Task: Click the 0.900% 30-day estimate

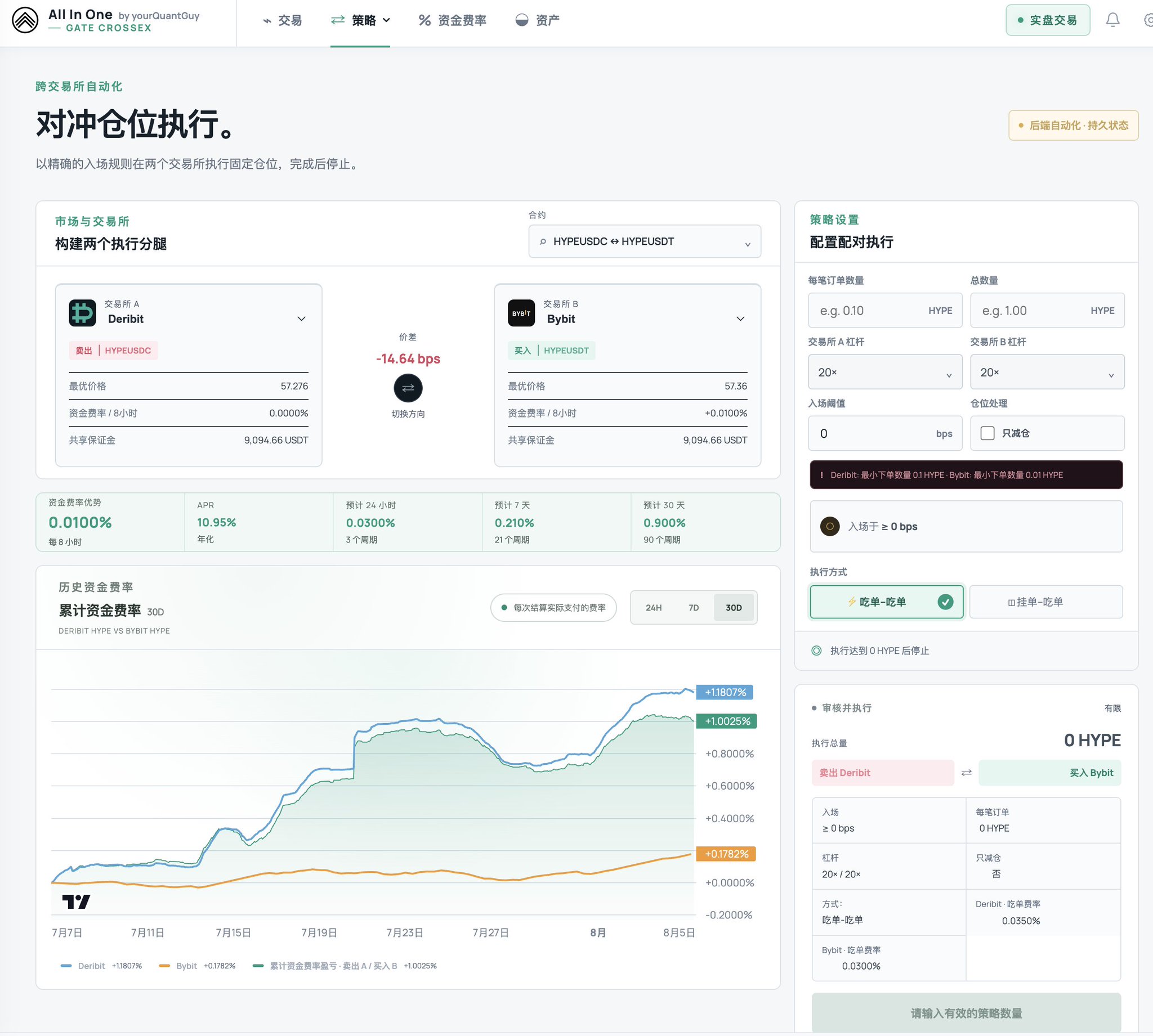Action: (x=664, y=523)
